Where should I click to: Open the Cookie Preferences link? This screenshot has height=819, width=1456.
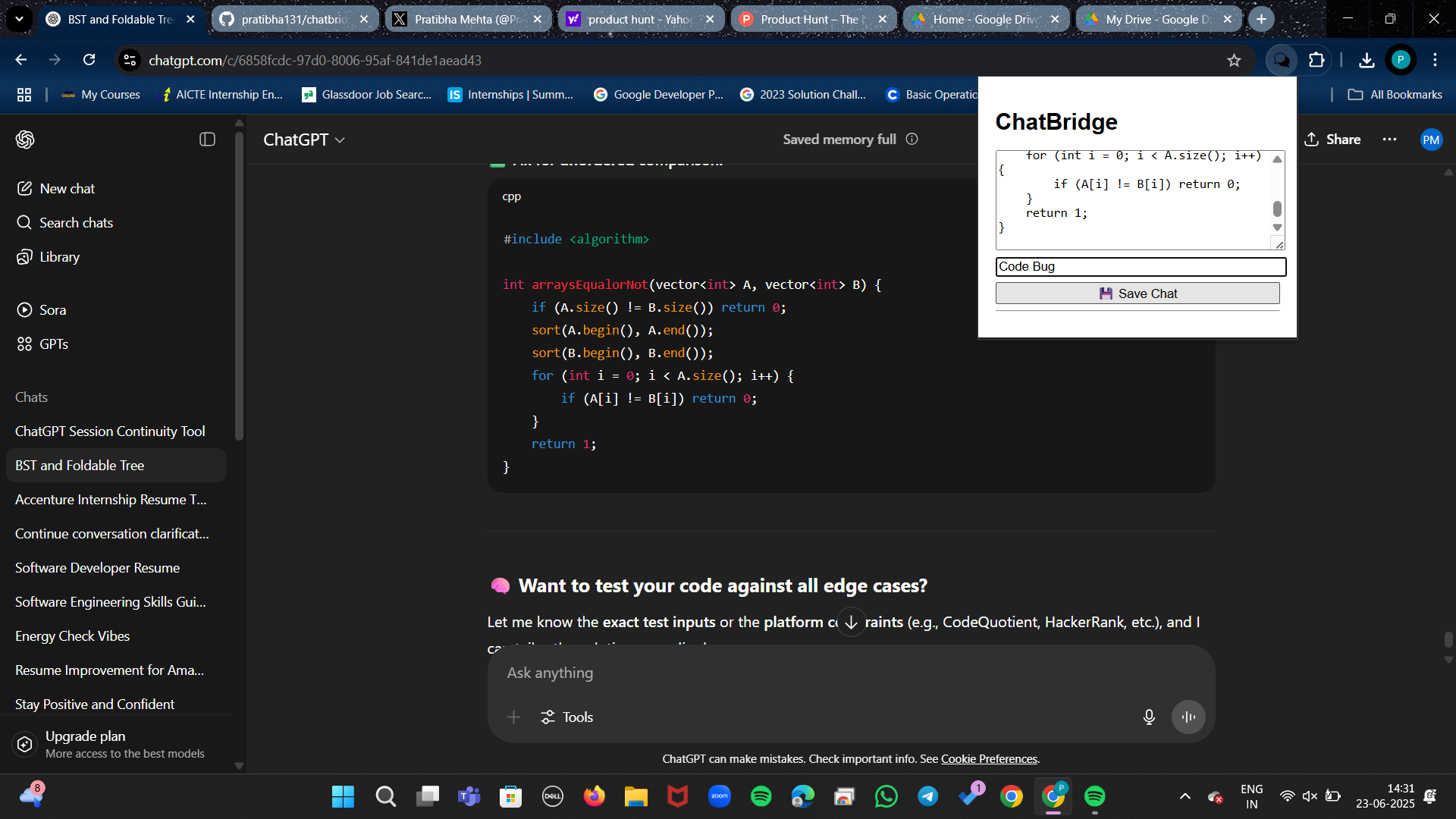[989, 759]
